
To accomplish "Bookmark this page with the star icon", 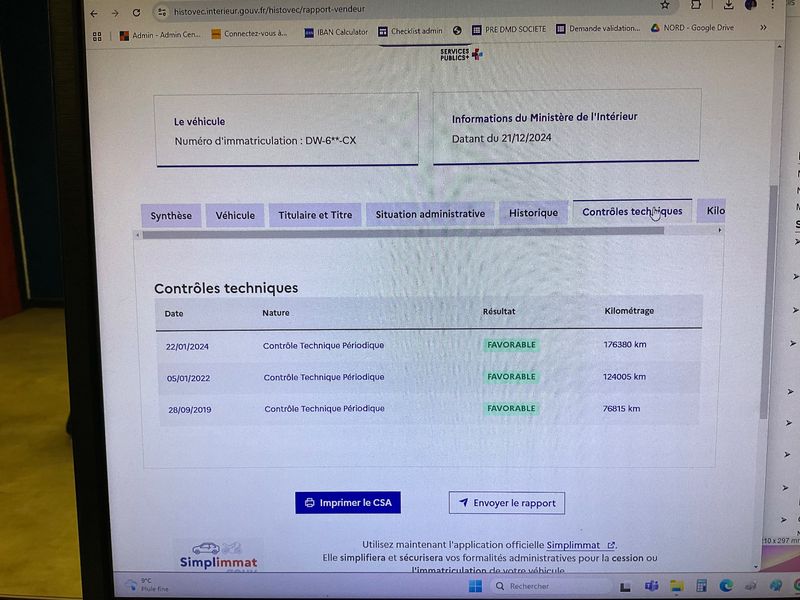I will click(665, 5).
